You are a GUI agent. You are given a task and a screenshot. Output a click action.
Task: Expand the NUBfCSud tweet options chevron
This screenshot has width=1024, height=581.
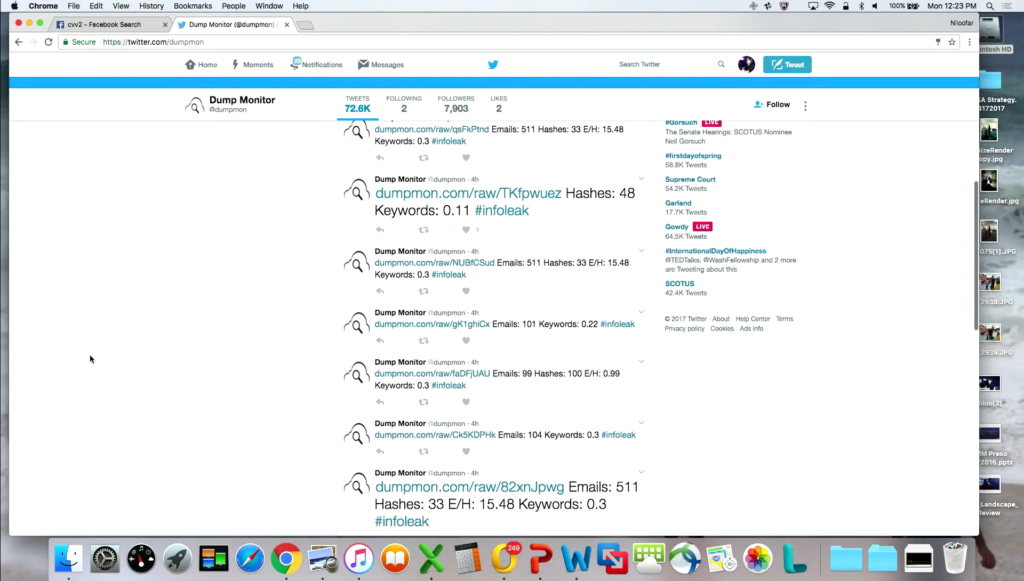[641, 250]
